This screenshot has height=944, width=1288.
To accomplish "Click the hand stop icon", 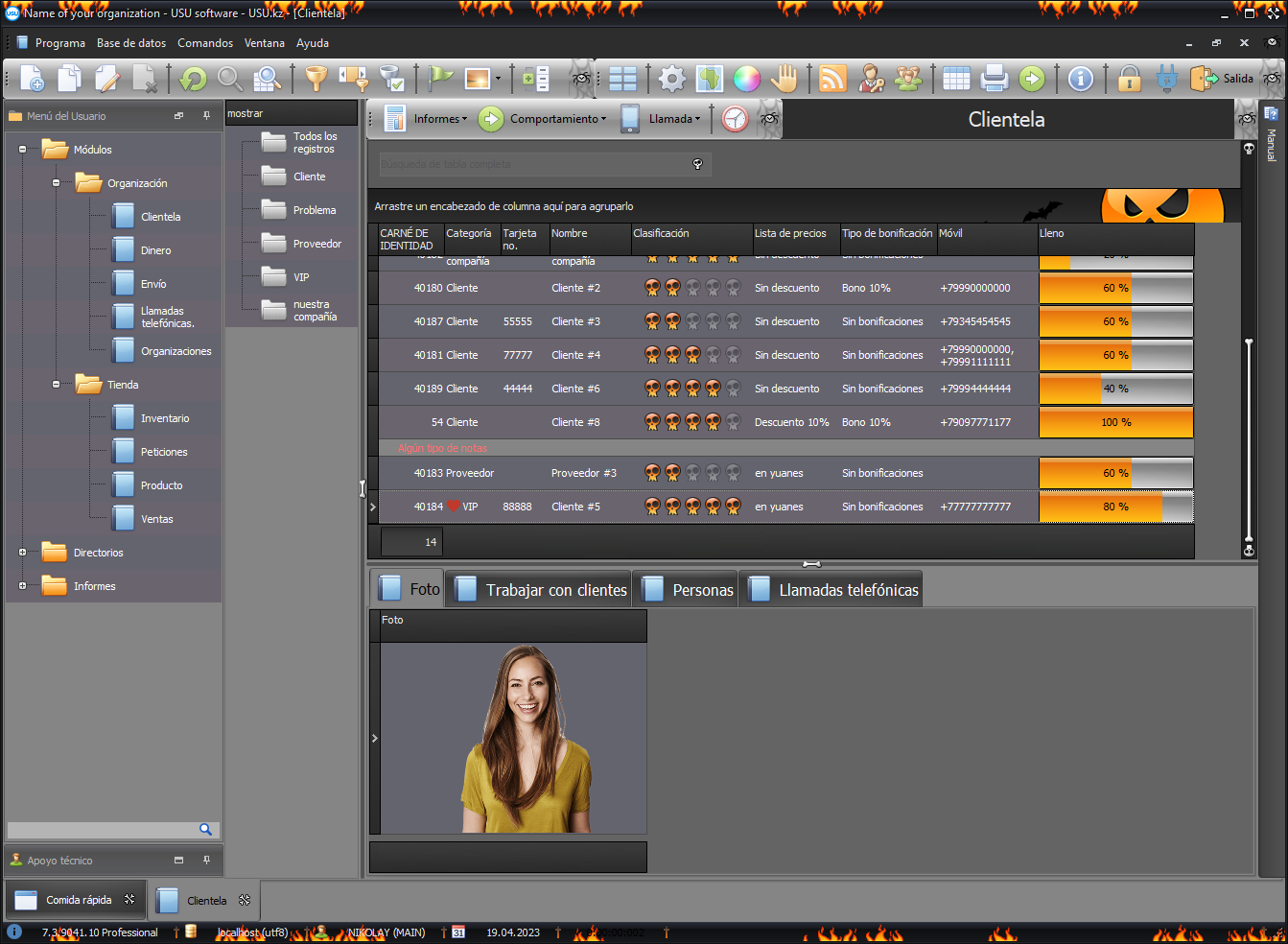I will [x=785, y=79].
